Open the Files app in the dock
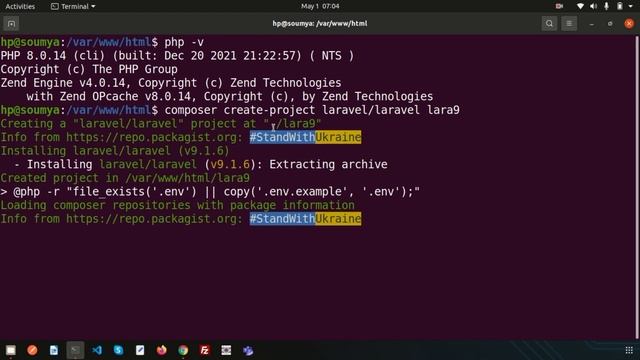Viewport: 640px width, 360px height. point(11,350)
